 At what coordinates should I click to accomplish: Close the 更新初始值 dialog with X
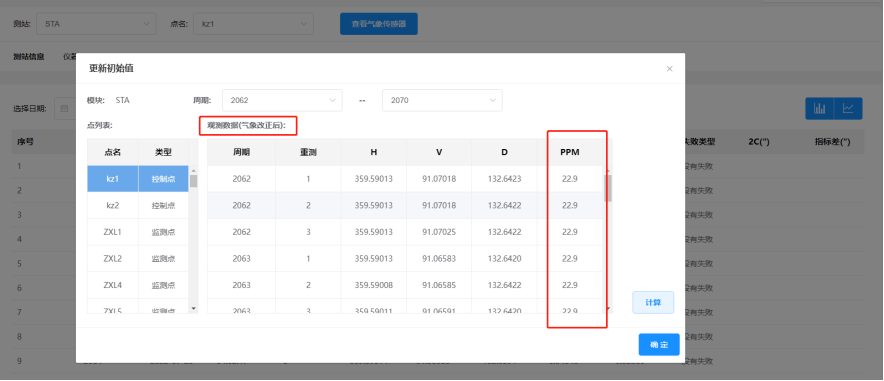[669, 69]
